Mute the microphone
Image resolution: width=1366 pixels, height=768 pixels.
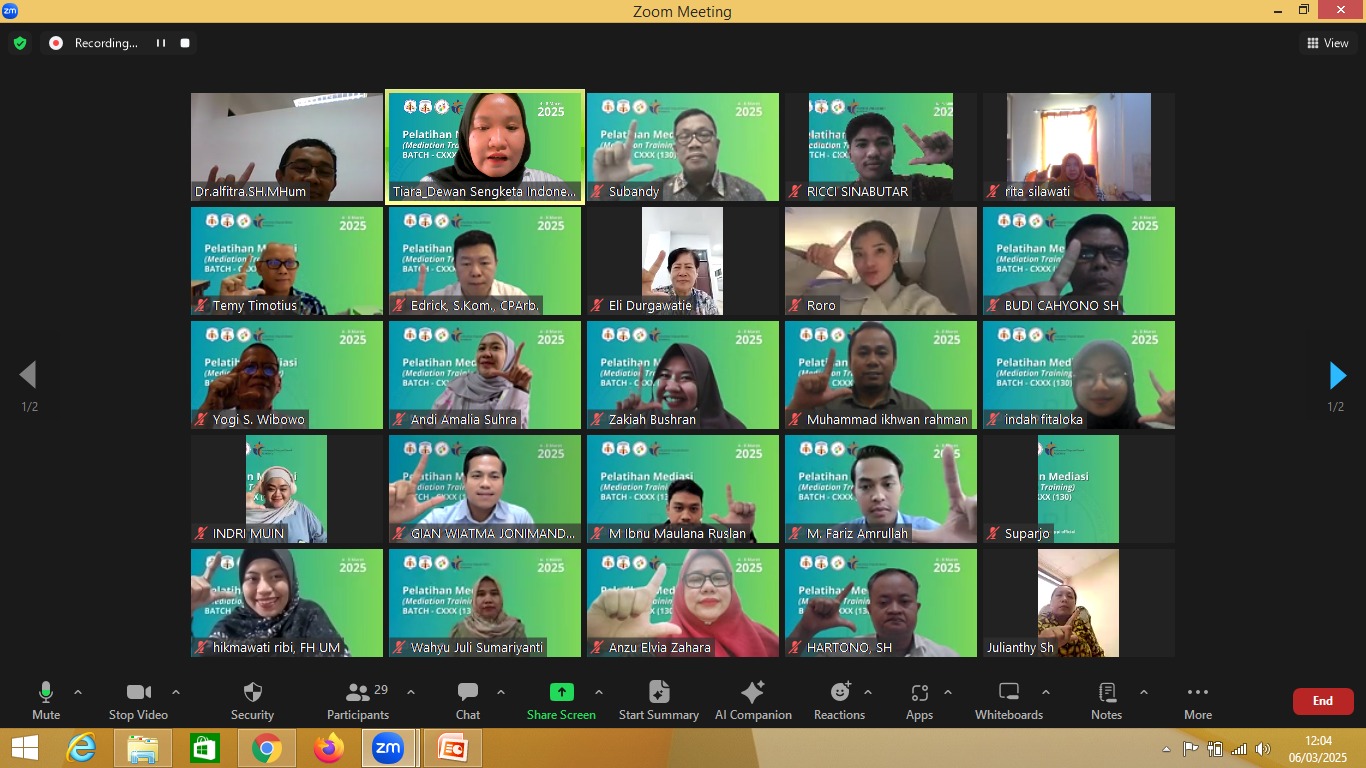tap(46, 700)
